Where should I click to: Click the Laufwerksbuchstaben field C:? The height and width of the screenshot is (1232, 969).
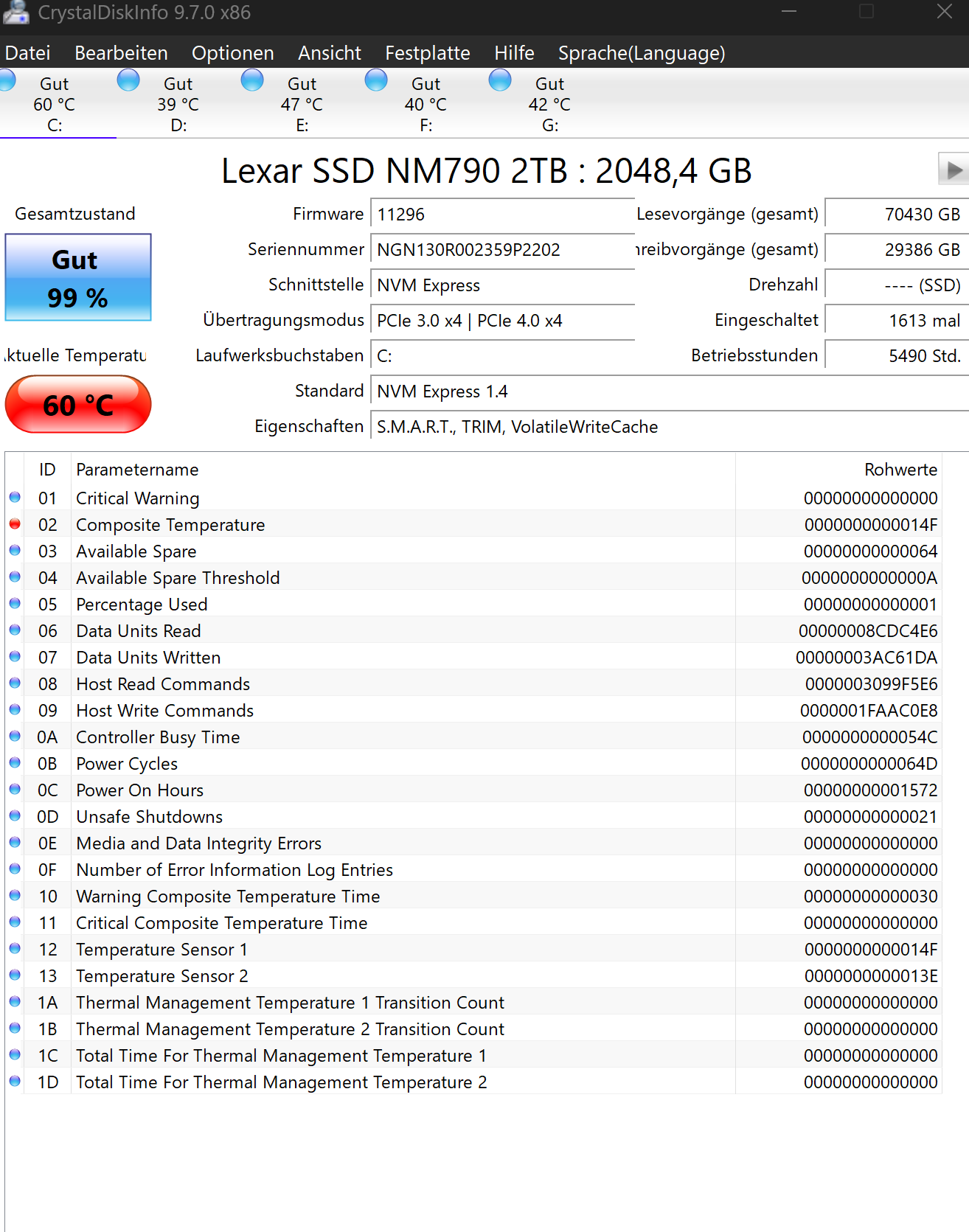tap(502, 356)
